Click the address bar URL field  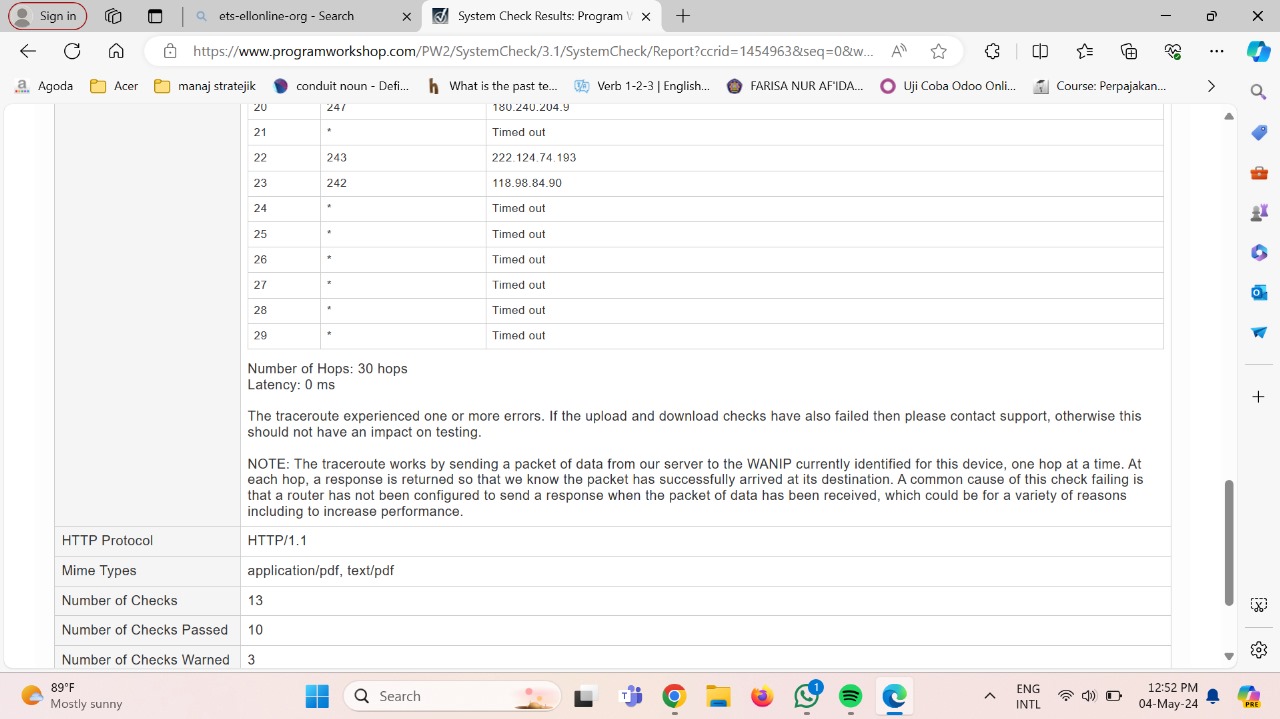pos(530,51)
